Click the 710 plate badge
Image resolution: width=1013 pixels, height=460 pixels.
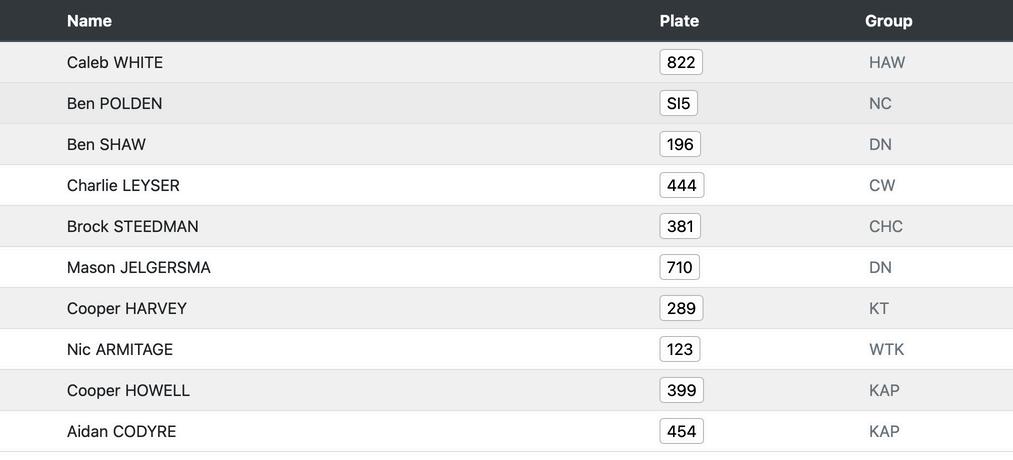tap(679, 267)
